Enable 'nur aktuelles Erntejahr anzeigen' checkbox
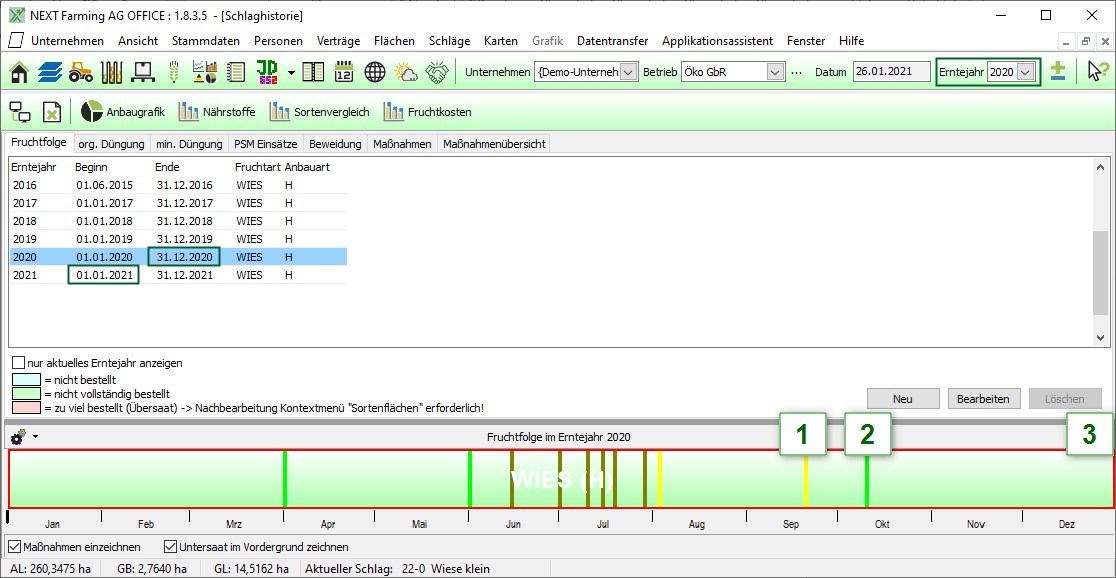 tap(19, 363)
